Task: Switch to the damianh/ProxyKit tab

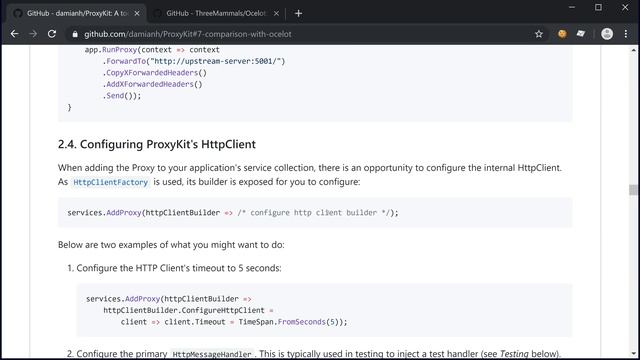Action: point(78,13)
